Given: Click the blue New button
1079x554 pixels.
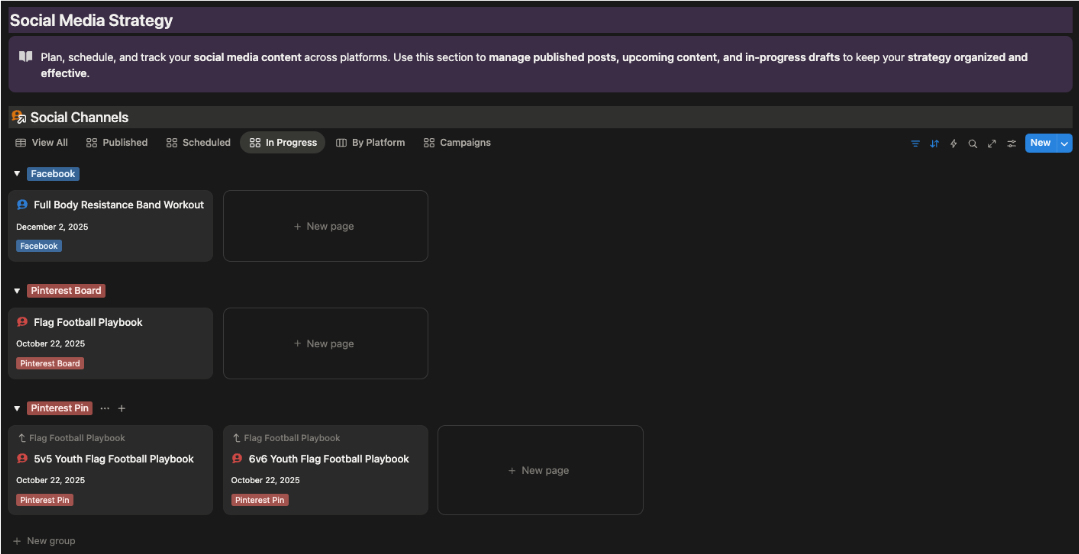Looking at the screenshot, I should tap(1040, 143).
